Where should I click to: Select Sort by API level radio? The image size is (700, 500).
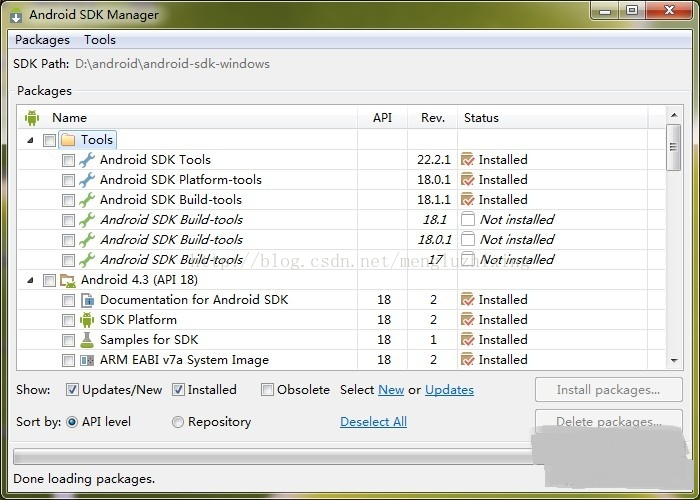[x=72, y=422]
